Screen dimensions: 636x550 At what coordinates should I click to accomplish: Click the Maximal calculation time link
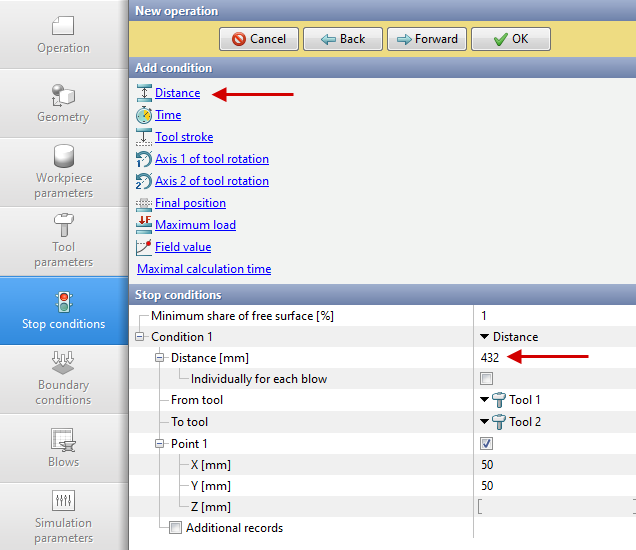click(x=204, y=269)
